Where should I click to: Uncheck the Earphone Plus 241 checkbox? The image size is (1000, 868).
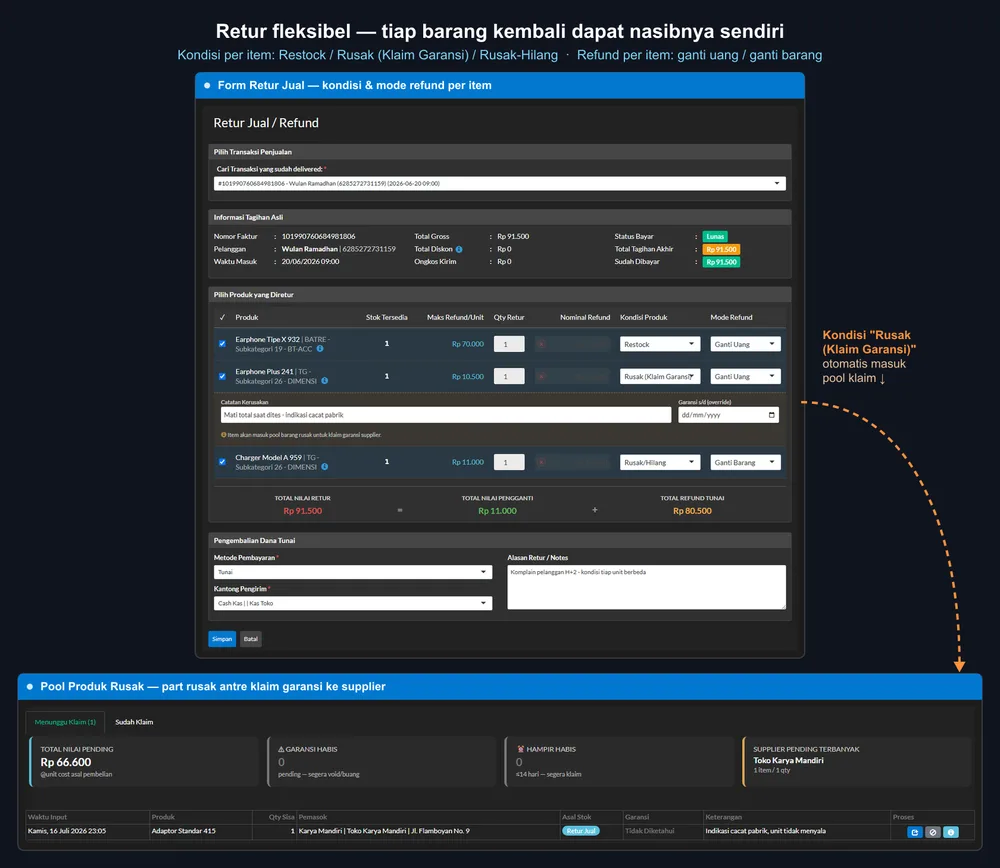(x=222, y=376)
